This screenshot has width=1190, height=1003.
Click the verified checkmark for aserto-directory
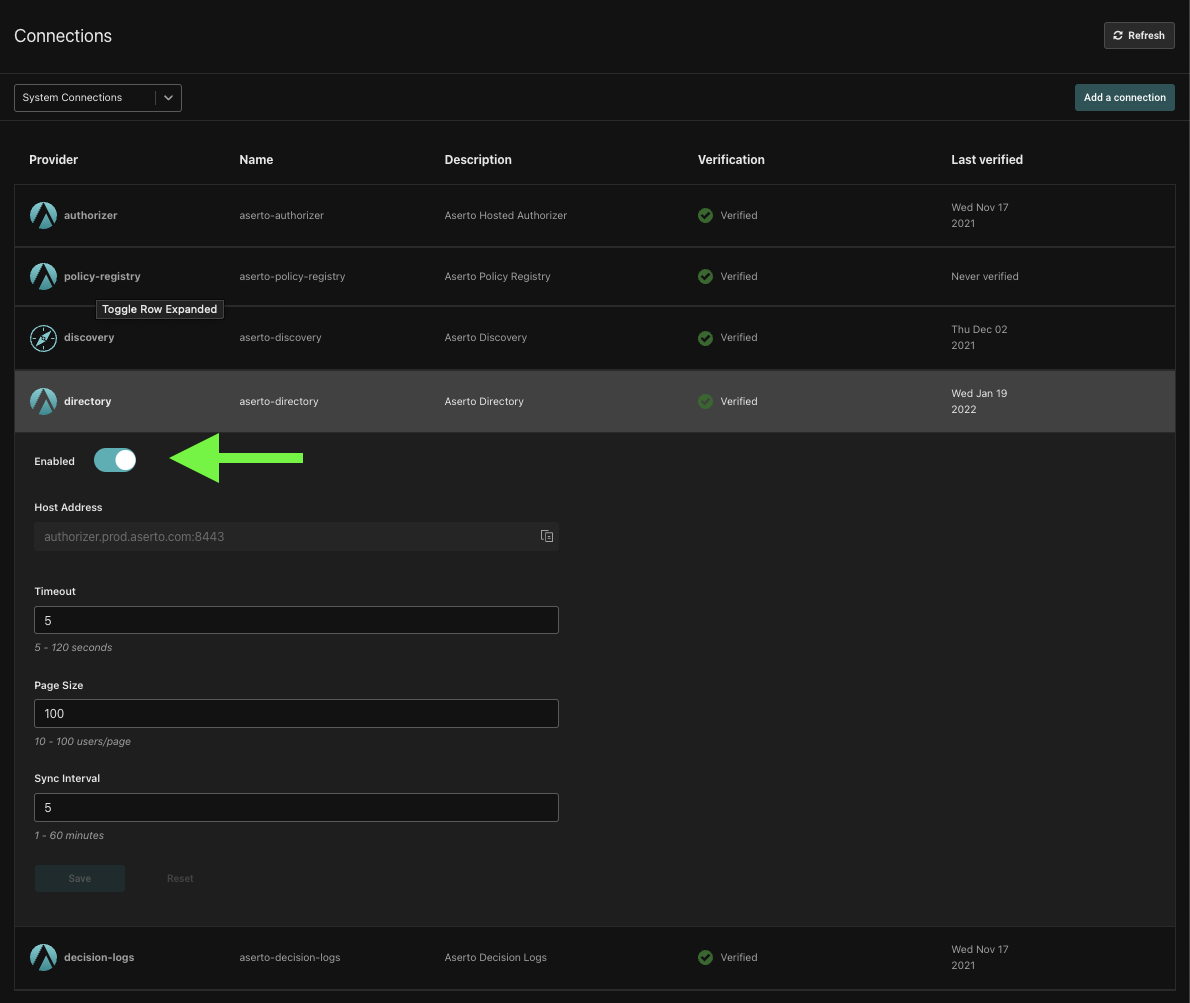tap(705, 401)
